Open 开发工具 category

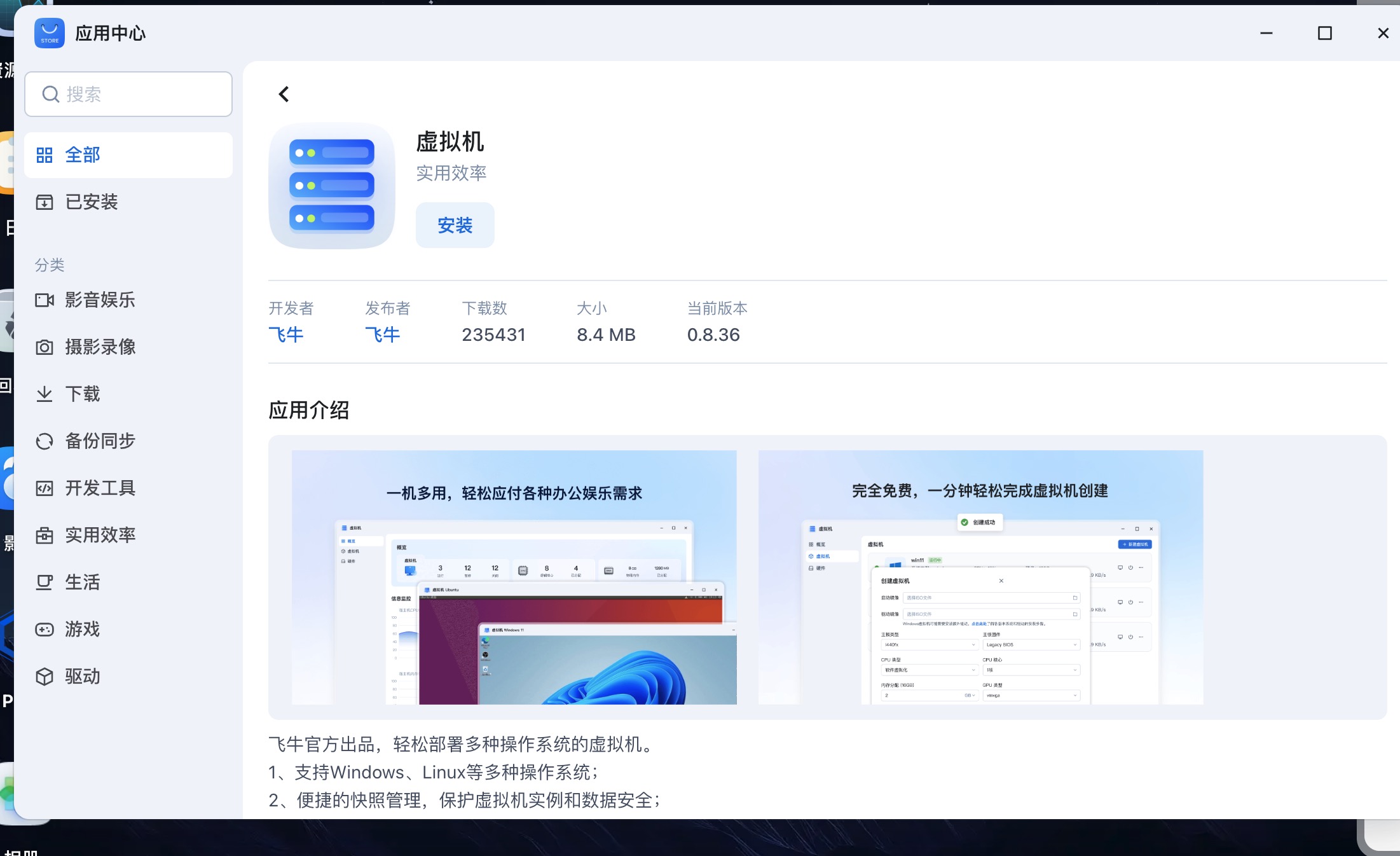pyautogui.click(x=128, y=488)
